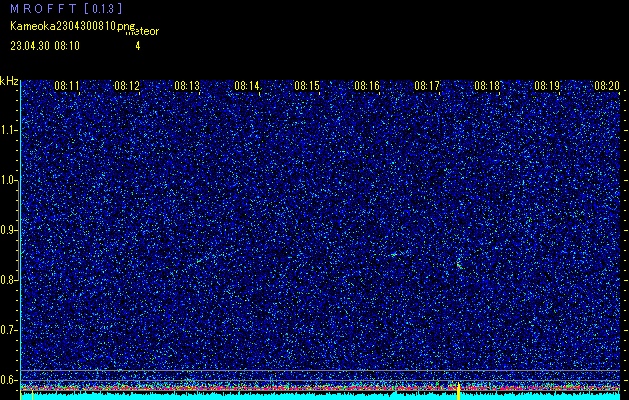Click the 08:14 time axis label
The image size is (629, 400).
coord(247,86)
